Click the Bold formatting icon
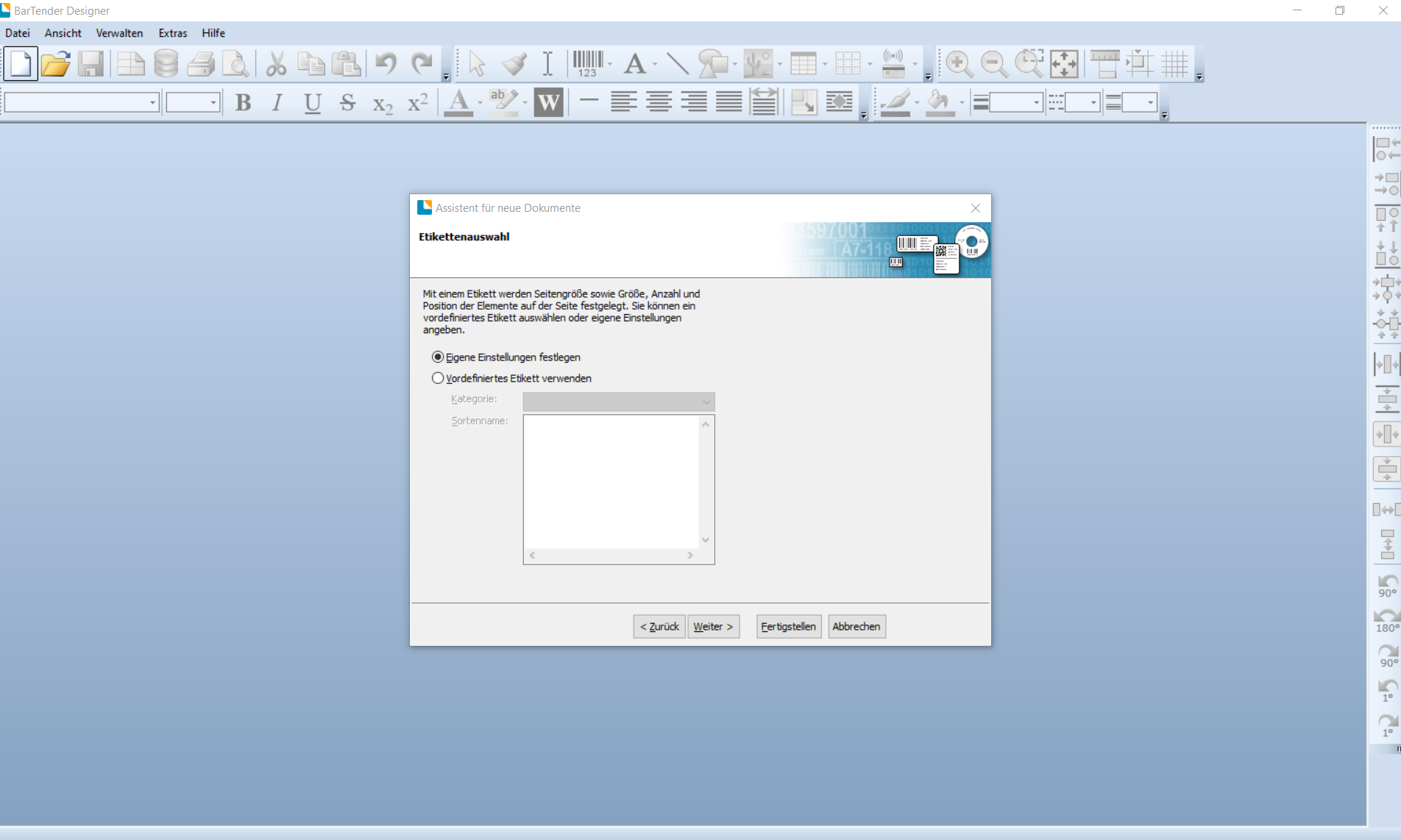Image resolution: width=1401 pixels, height=840 pixels. point(243,103)
